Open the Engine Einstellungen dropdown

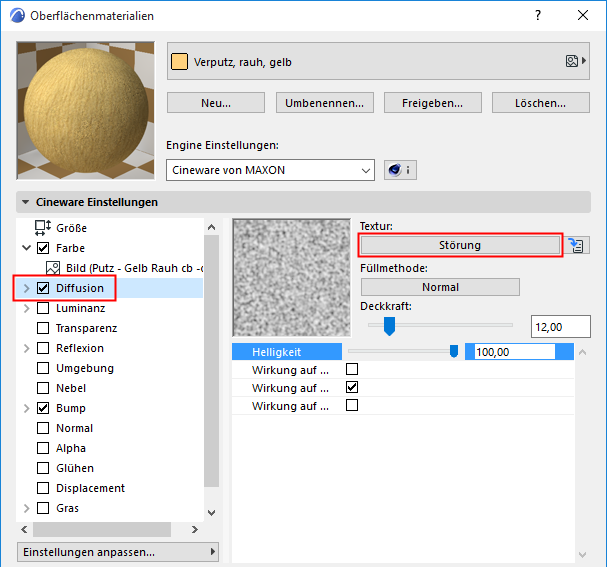[x=270, y=170]
